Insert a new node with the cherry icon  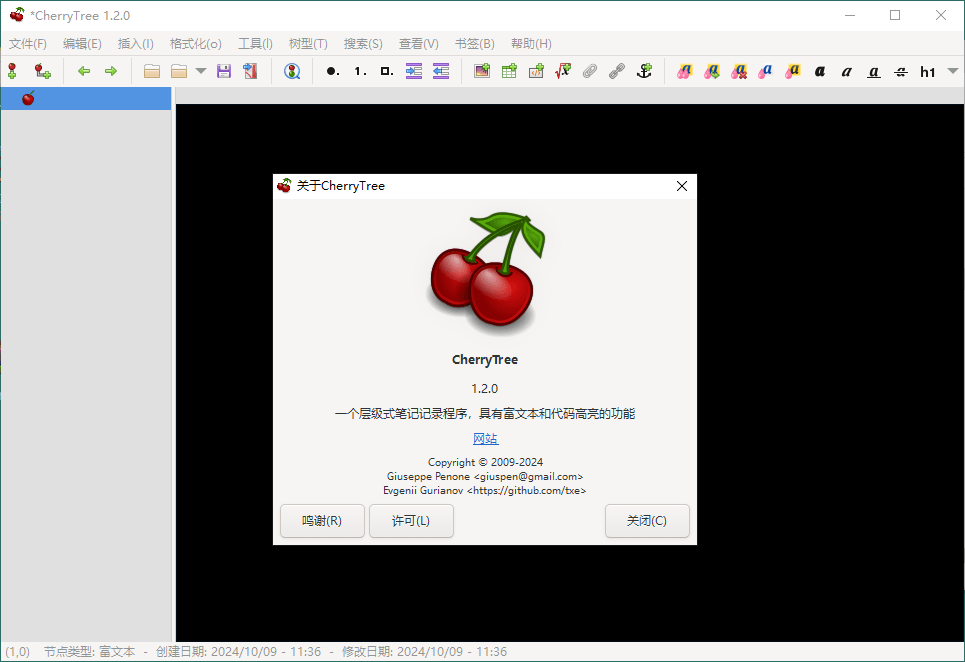click(12, 71)
